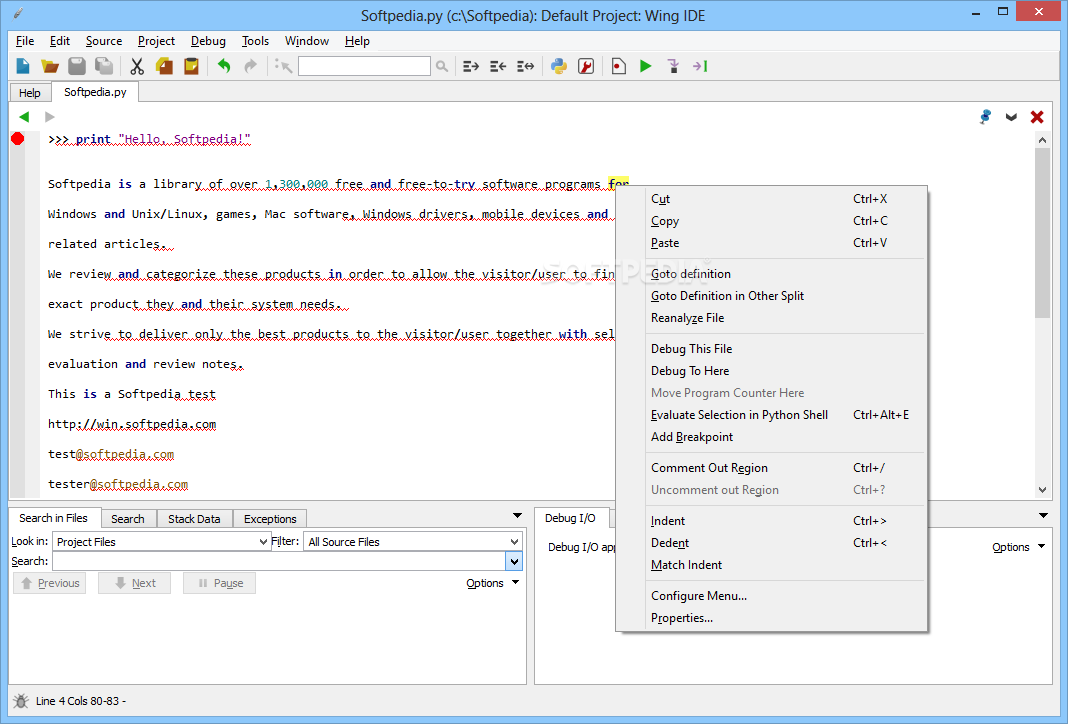Click the editor scrollbar up arrow
Screen dimensions: 1068x724
pos(1042,140)
